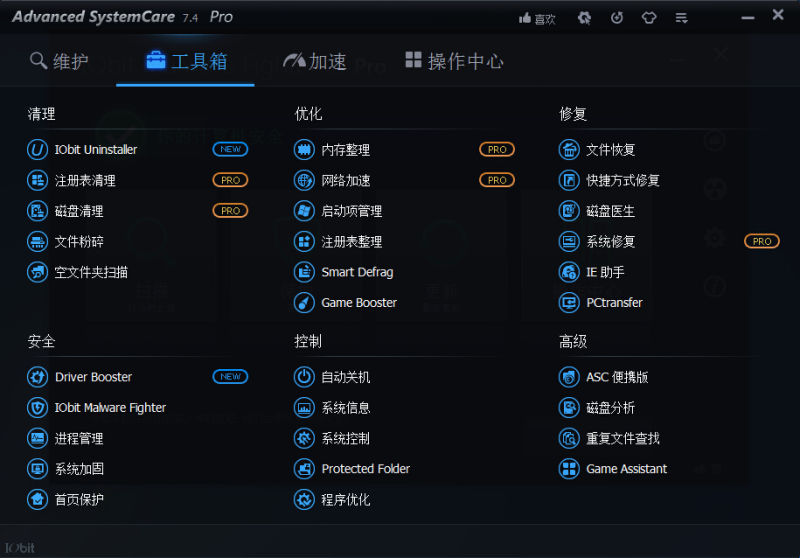Click the PRO badge next to 系统修复
800x558 pixels.
[762, 242]
